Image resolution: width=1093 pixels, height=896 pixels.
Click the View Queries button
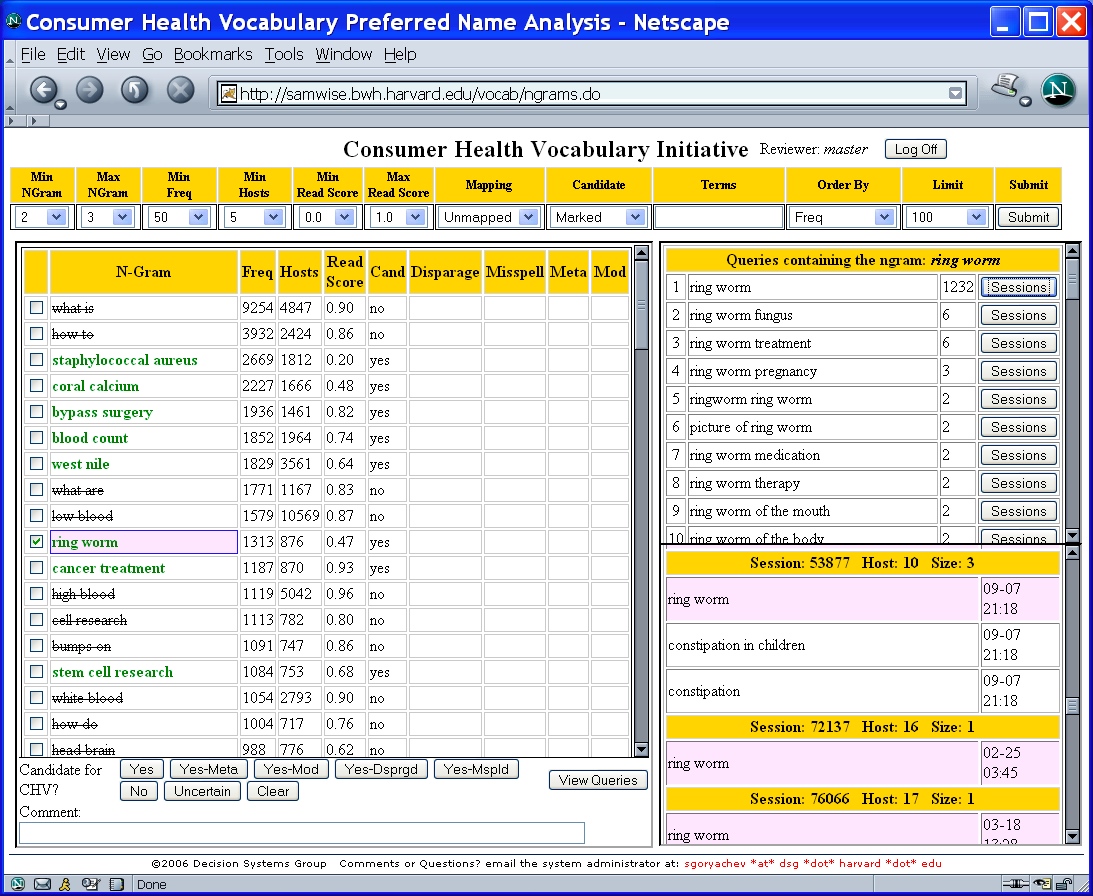pyautogui.click(x=598, y=780)
